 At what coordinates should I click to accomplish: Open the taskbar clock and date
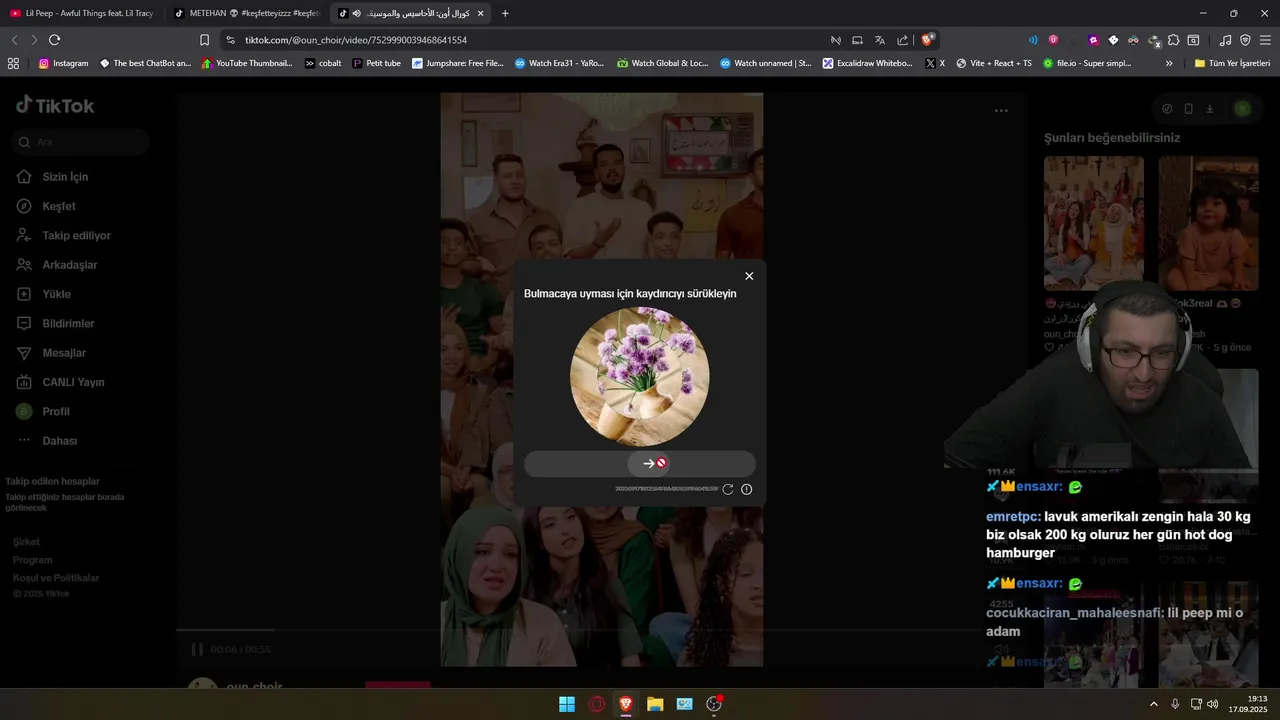(x=1250, y=704)
